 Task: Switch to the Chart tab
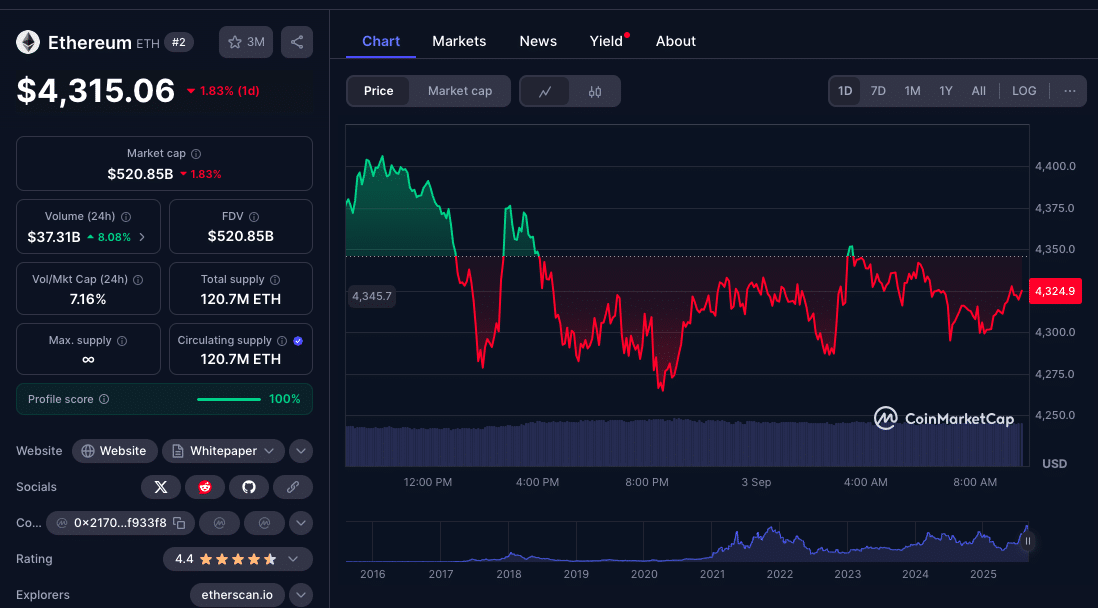click(381, 41)
